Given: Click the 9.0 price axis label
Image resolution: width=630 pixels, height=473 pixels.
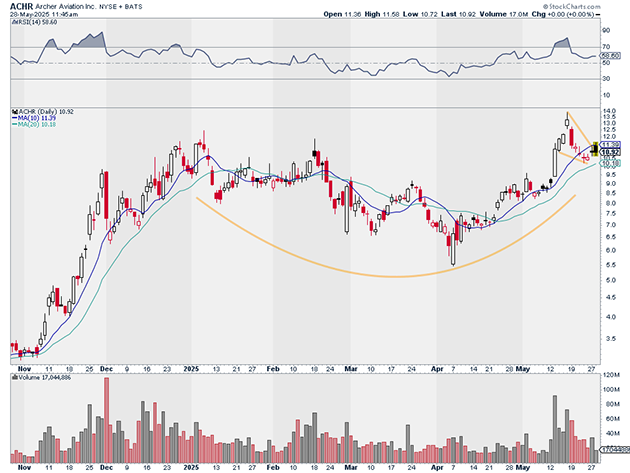Looking at the screenshot, I should (x=610, y=184).
